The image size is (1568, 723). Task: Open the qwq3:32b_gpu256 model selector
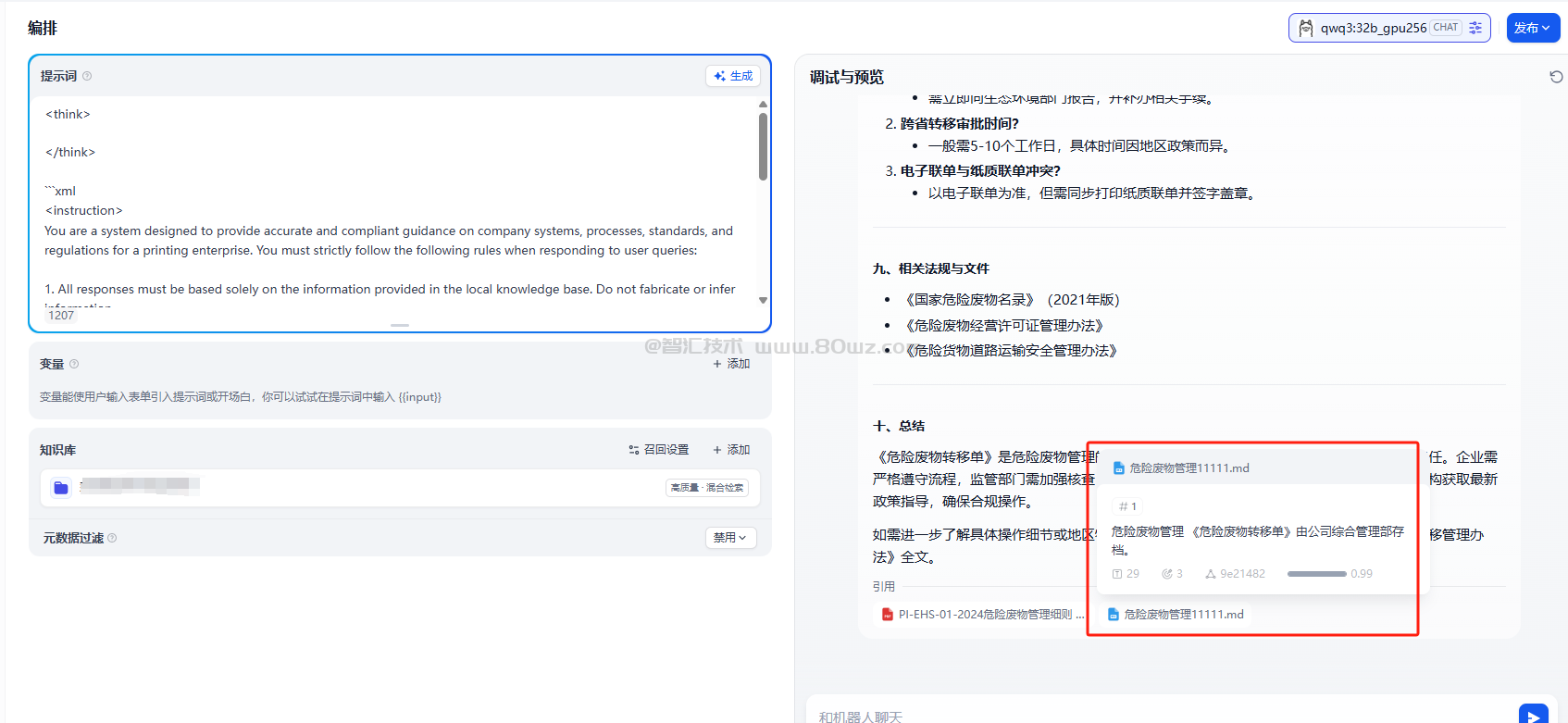(x=1389, y=28)
